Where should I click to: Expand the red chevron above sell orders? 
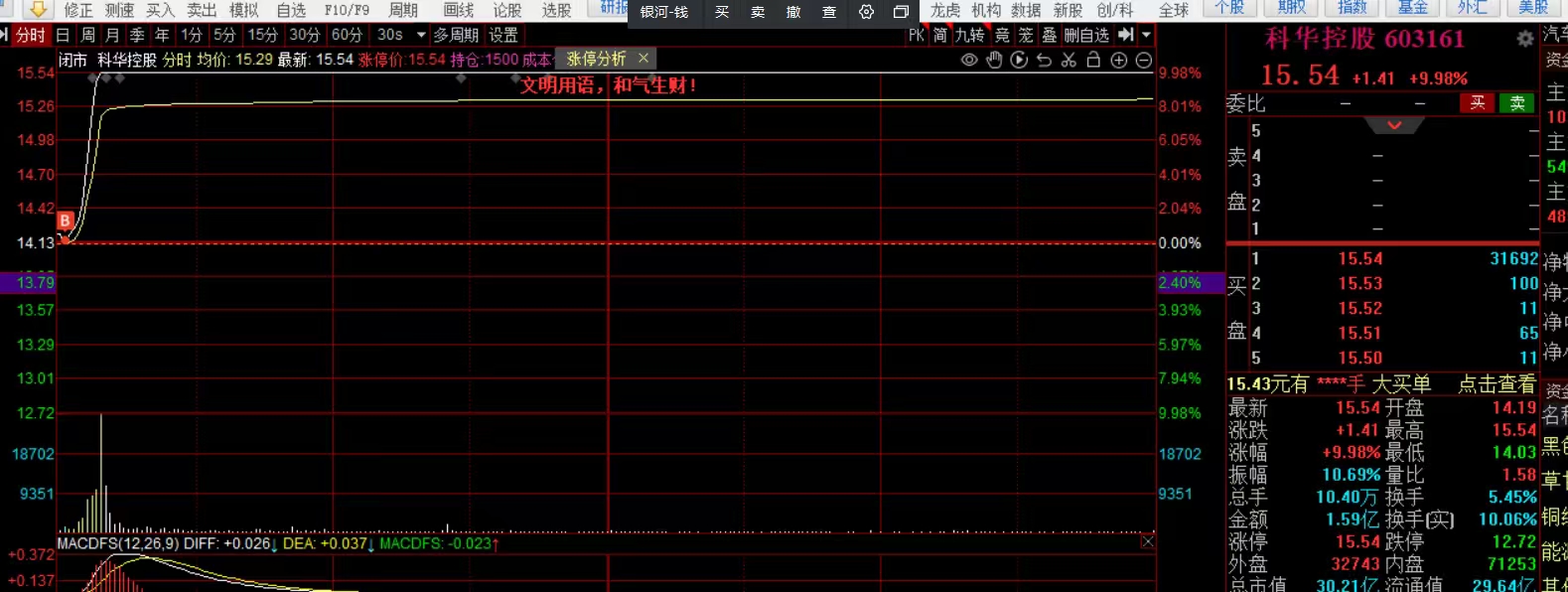tap(1394, 125)
